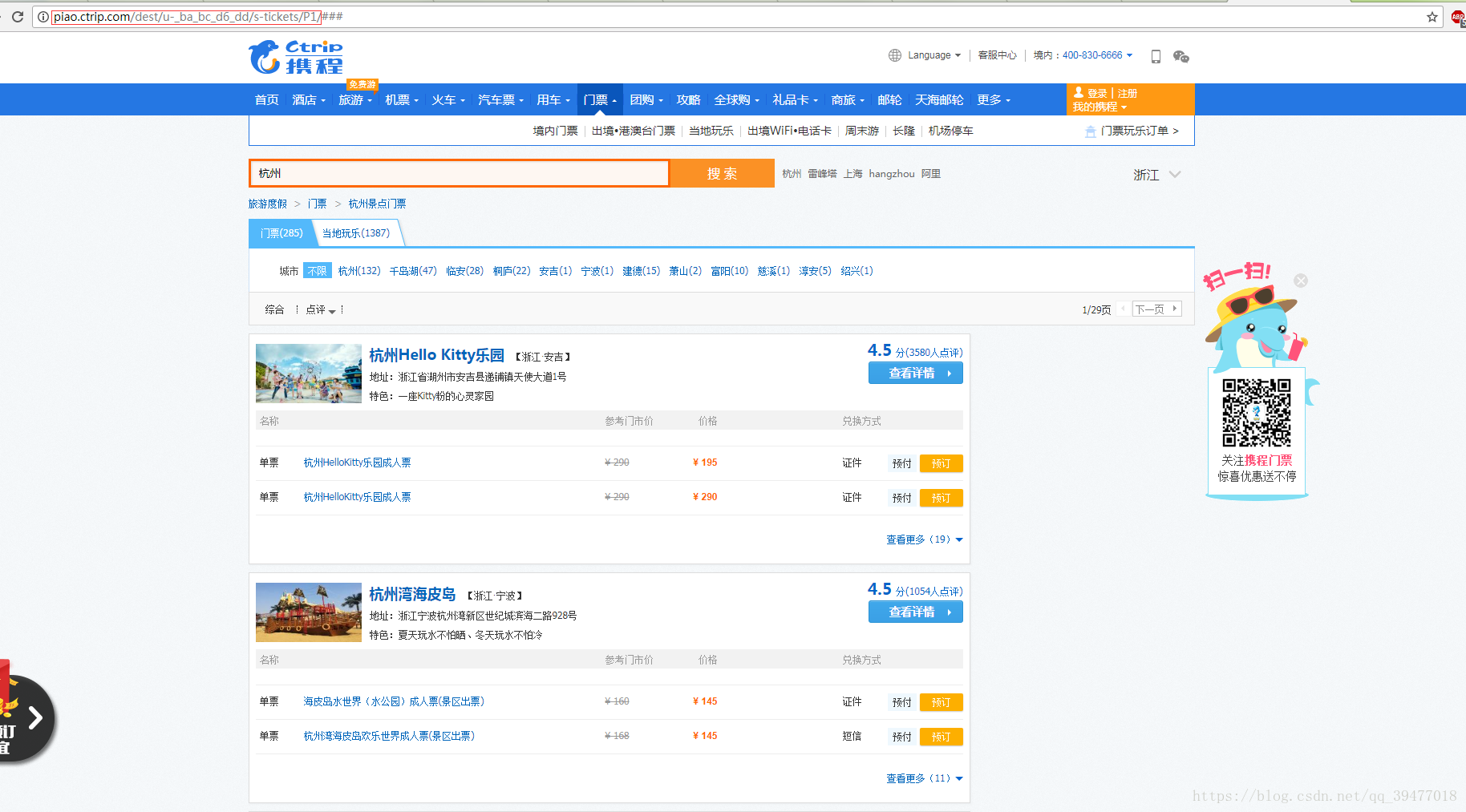
Task: Expand the 更多 menu
Action: (x=994, y=100)
